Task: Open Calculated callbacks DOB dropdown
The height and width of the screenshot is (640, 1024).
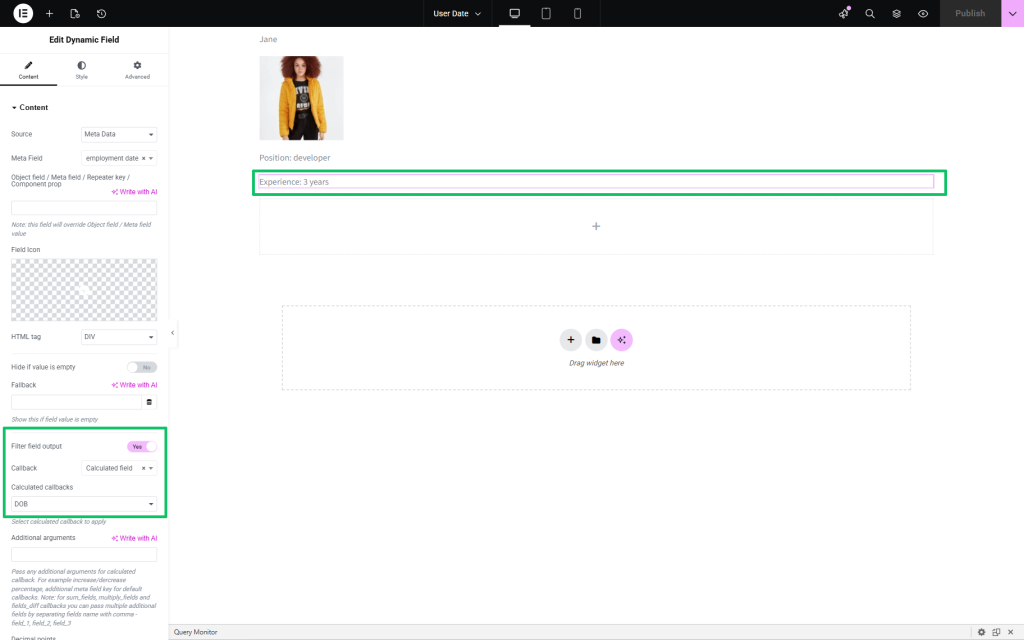Action: [x=84, y=504]
